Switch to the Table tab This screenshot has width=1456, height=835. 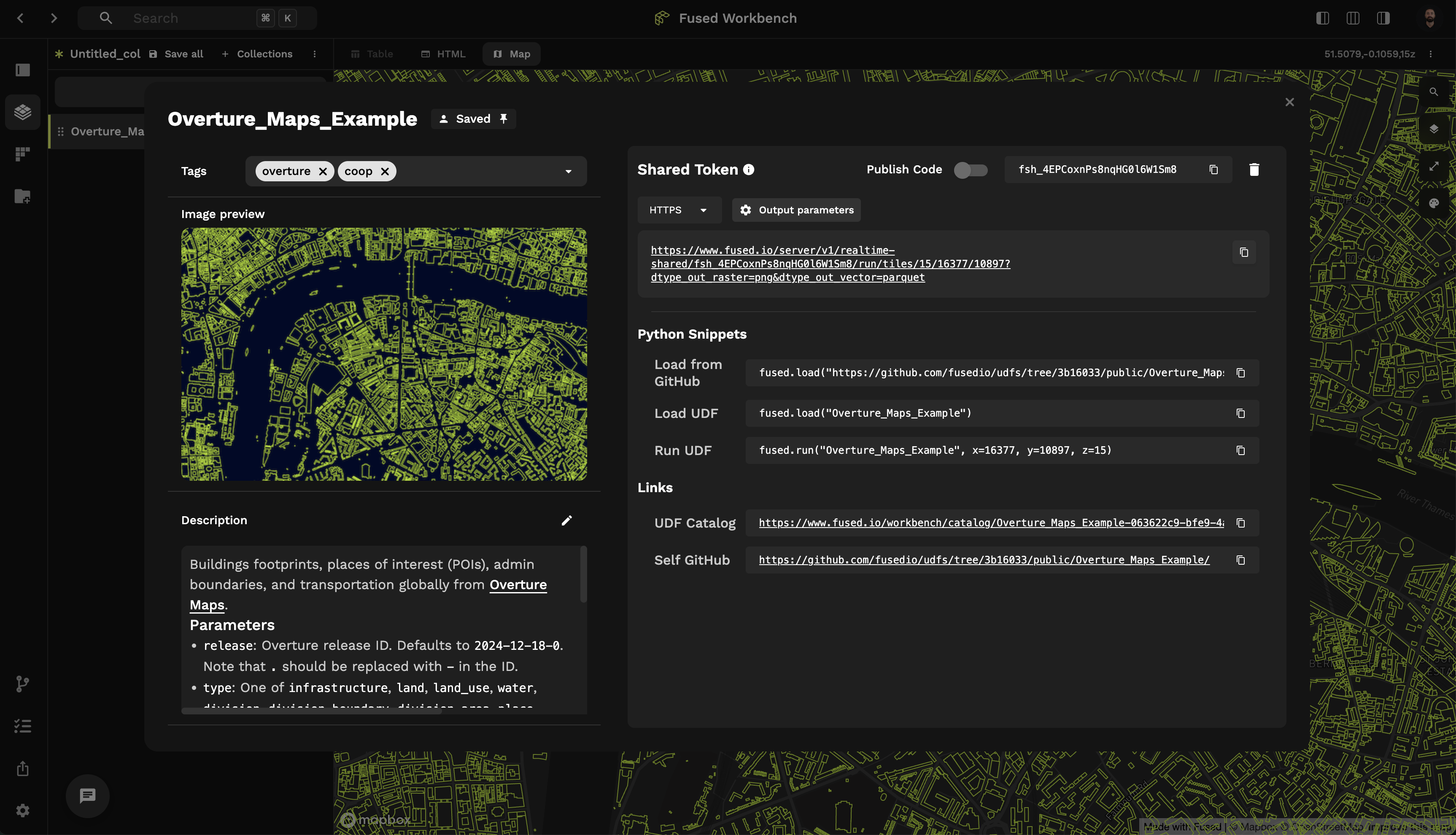[372, 54]
